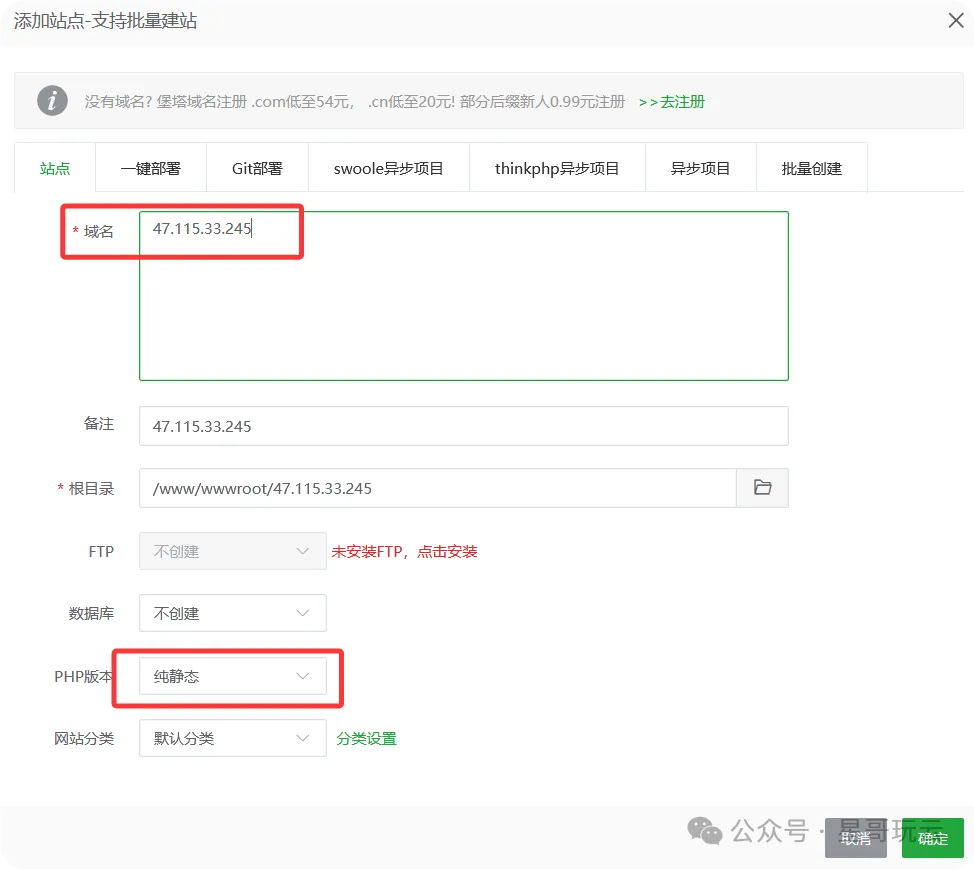Click the WeChat public account icon watermark

tap(705, 832)
